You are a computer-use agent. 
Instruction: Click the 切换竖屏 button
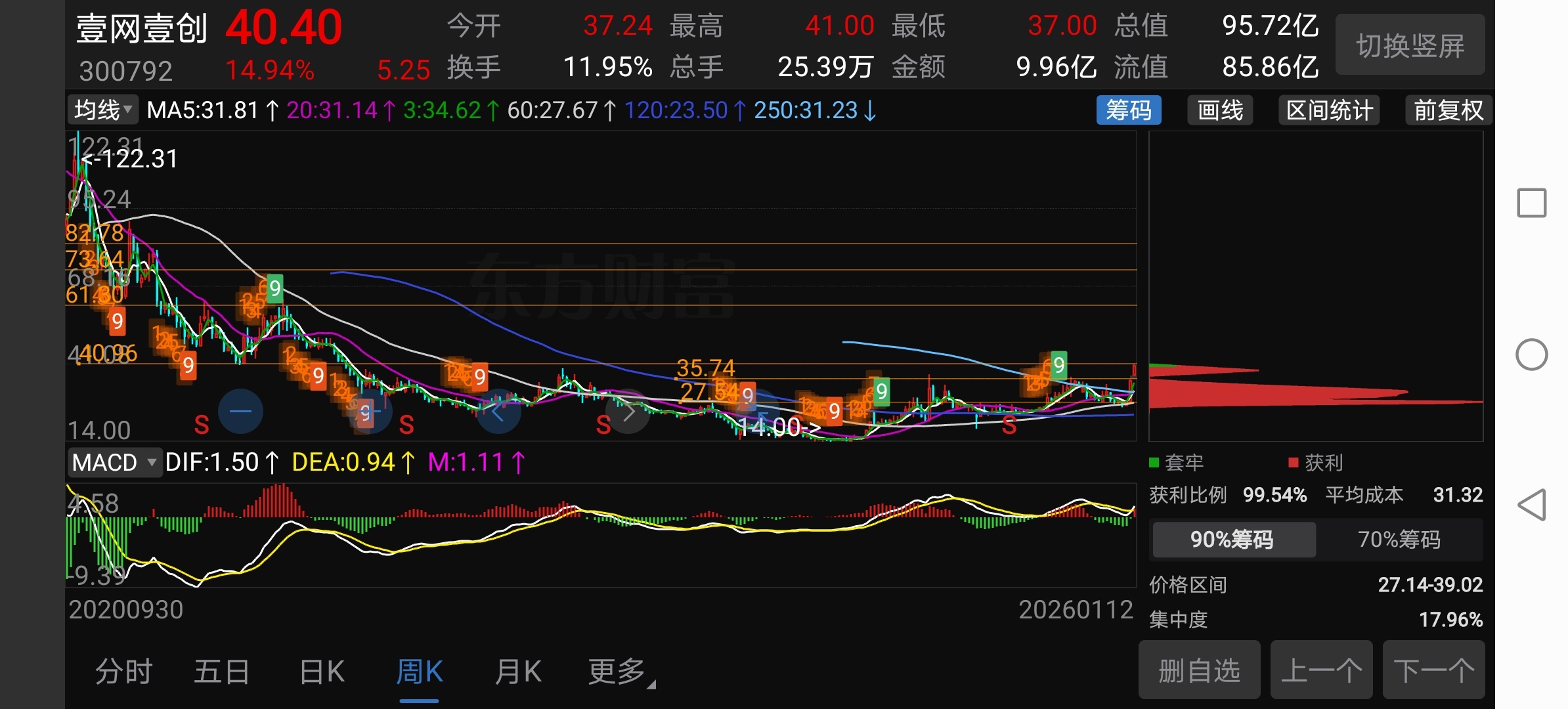1410,46
